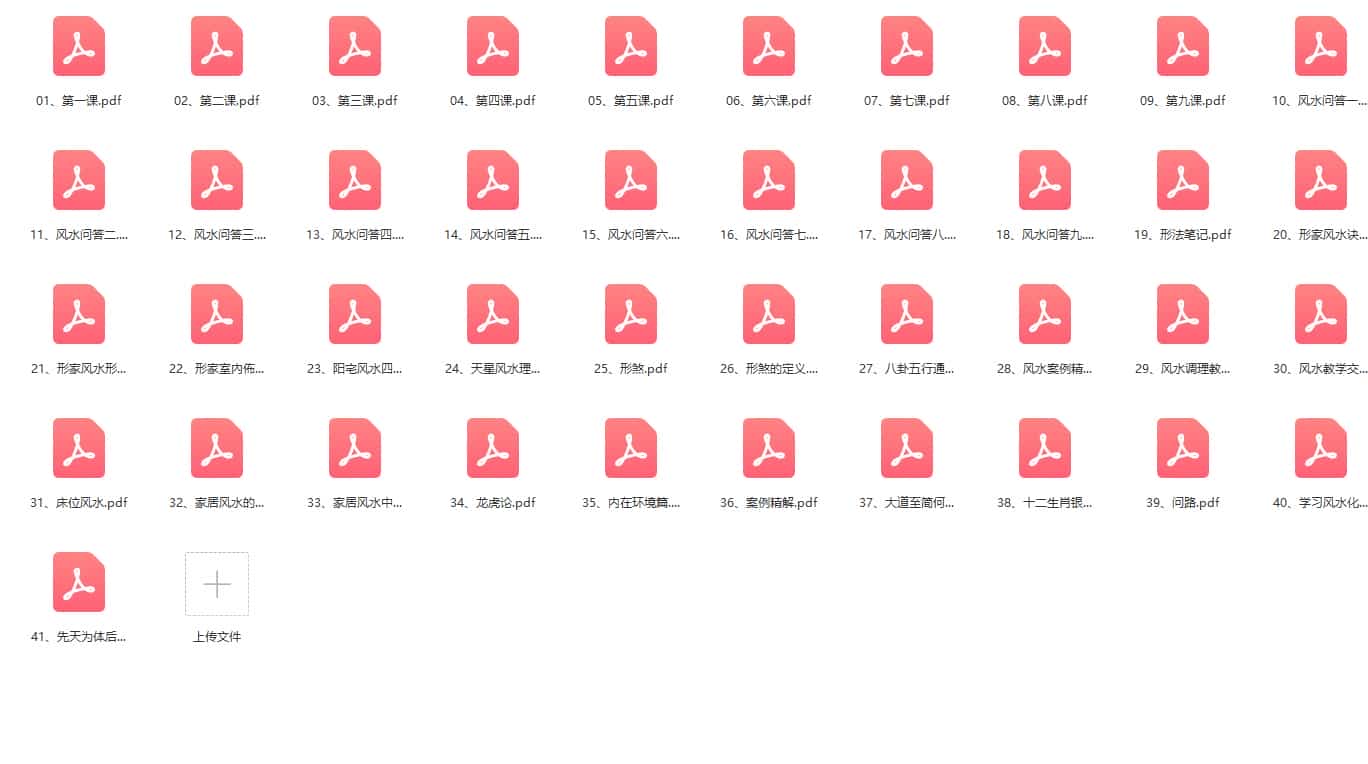The width and height of the screenshot is (1368, 764).
Task: Click the file name 07、第七课.pdf
Action: pos(907,101)
